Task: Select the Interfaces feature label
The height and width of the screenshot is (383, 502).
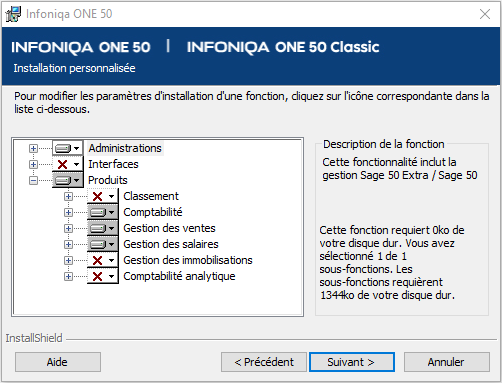Action: (x=113, y=164)
